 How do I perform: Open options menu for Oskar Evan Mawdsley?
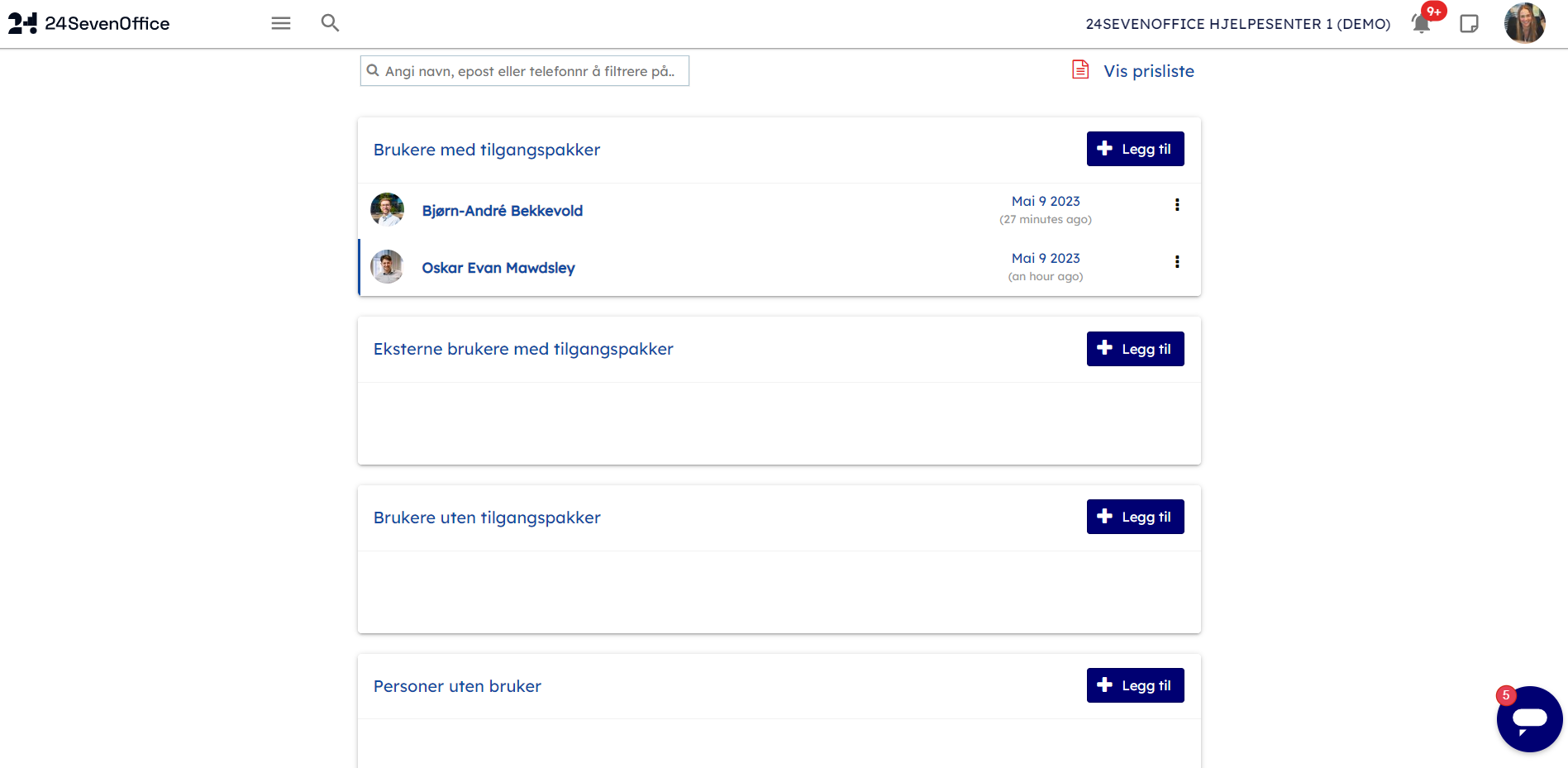[1177, 262]
